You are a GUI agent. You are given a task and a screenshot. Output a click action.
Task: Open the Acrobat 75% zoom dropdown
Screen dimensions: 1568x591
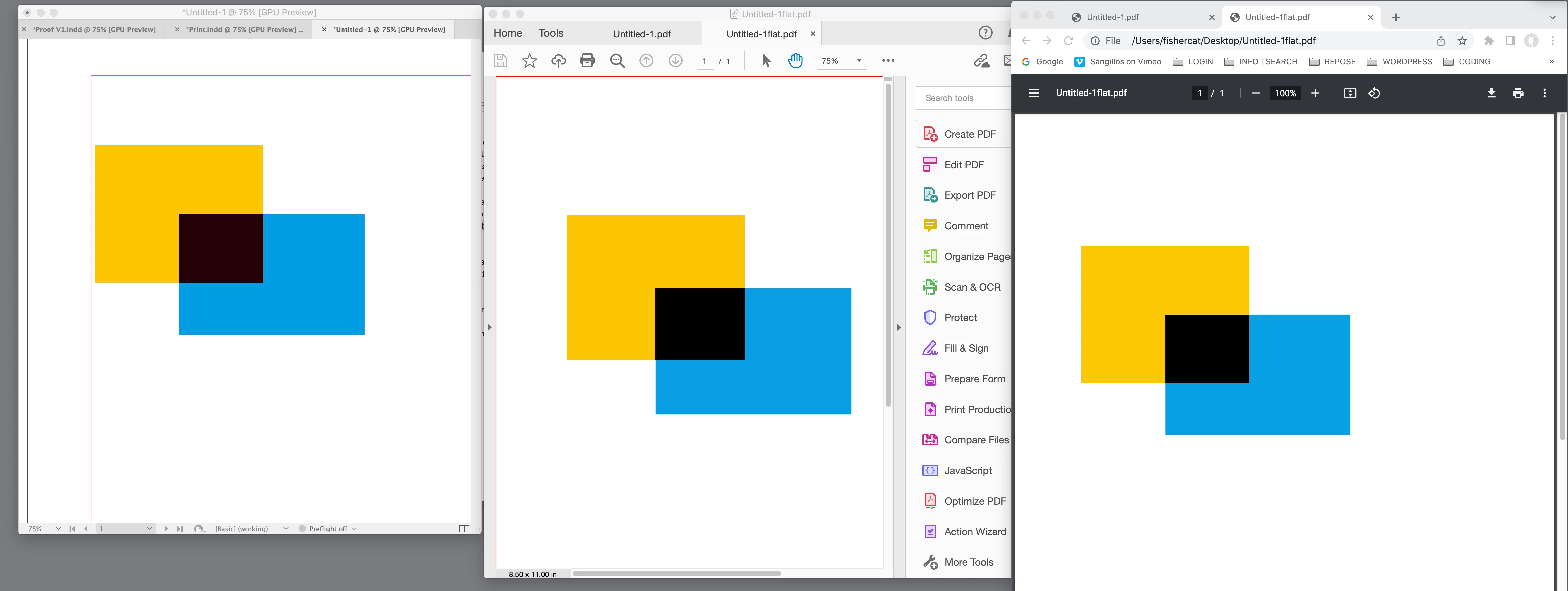(x=859, y=60)
